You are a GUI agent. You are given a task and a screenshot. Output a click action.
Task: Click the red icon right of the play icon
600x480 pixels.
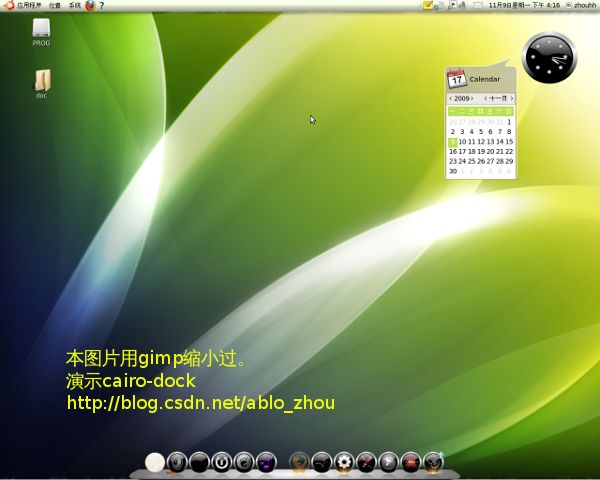(411, 462)
